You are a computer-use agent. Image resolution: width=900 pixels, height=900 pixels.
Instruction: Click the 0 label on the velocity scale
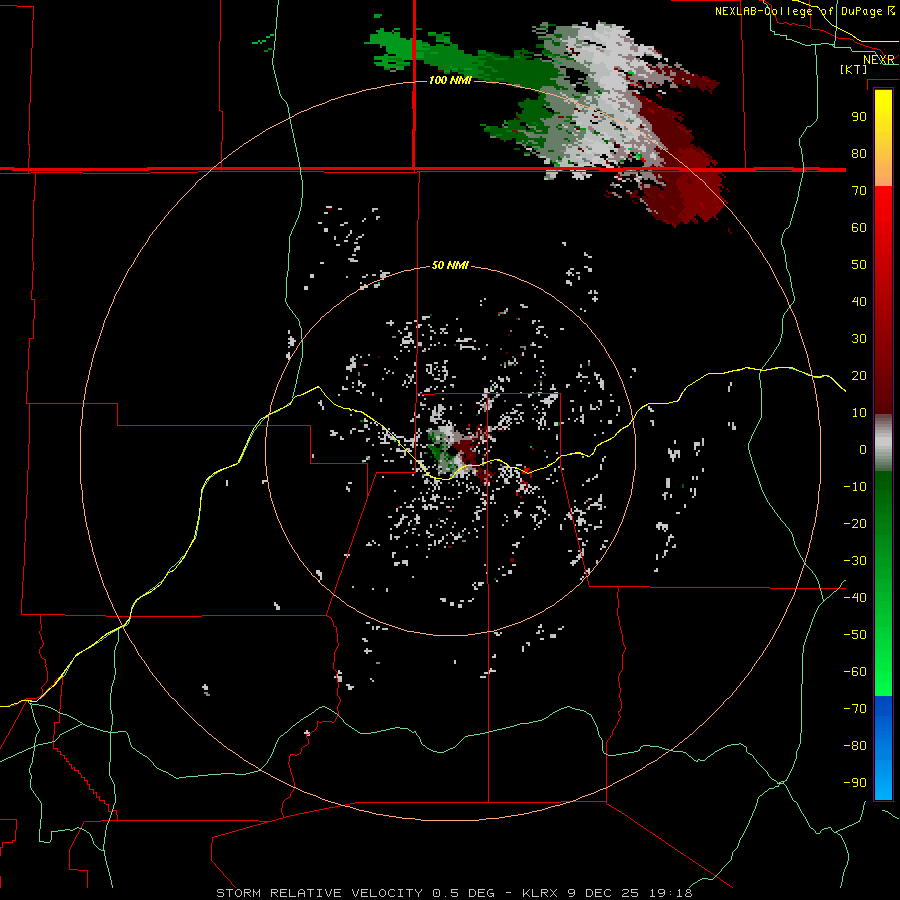[x=863, y=449]
